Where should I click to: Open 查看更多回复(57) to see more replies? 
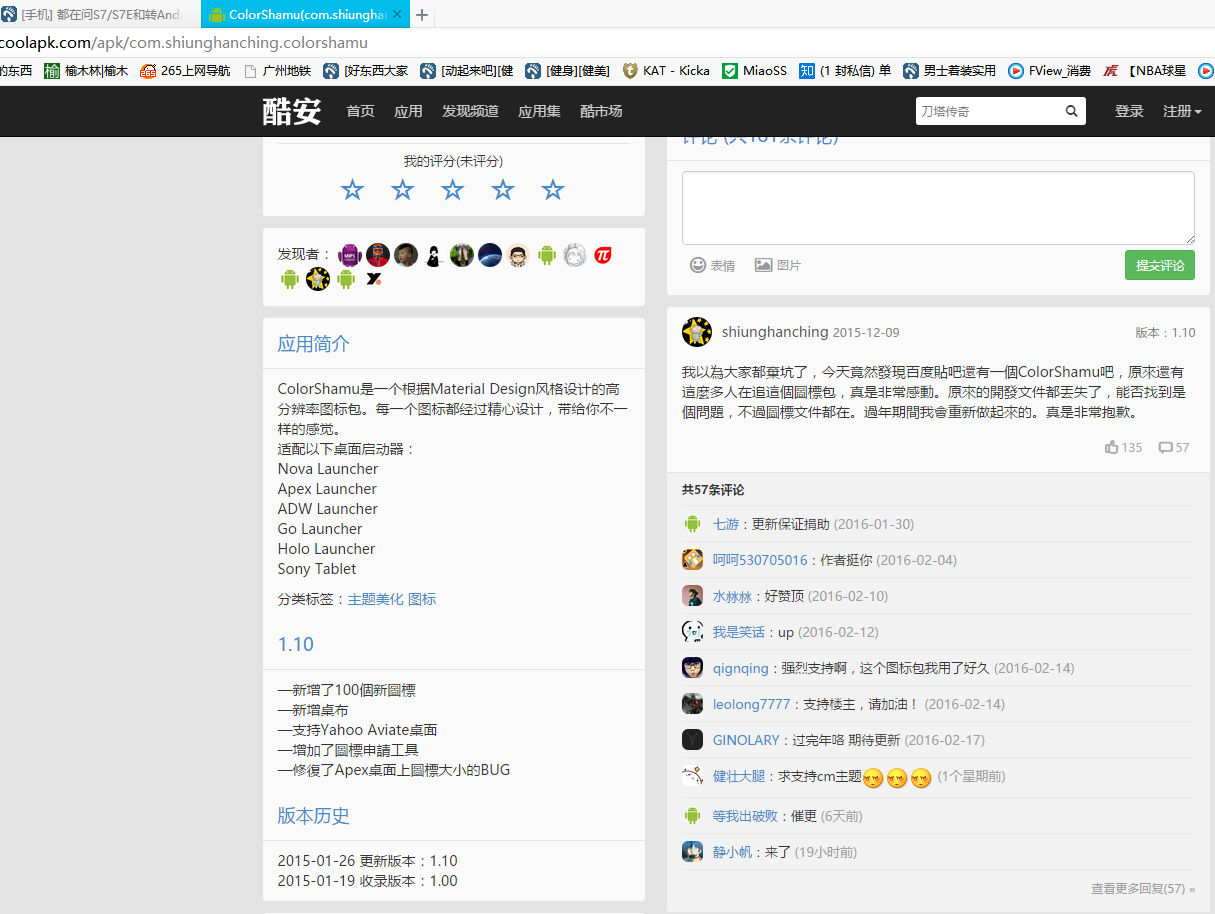[x=1138, y=888]
